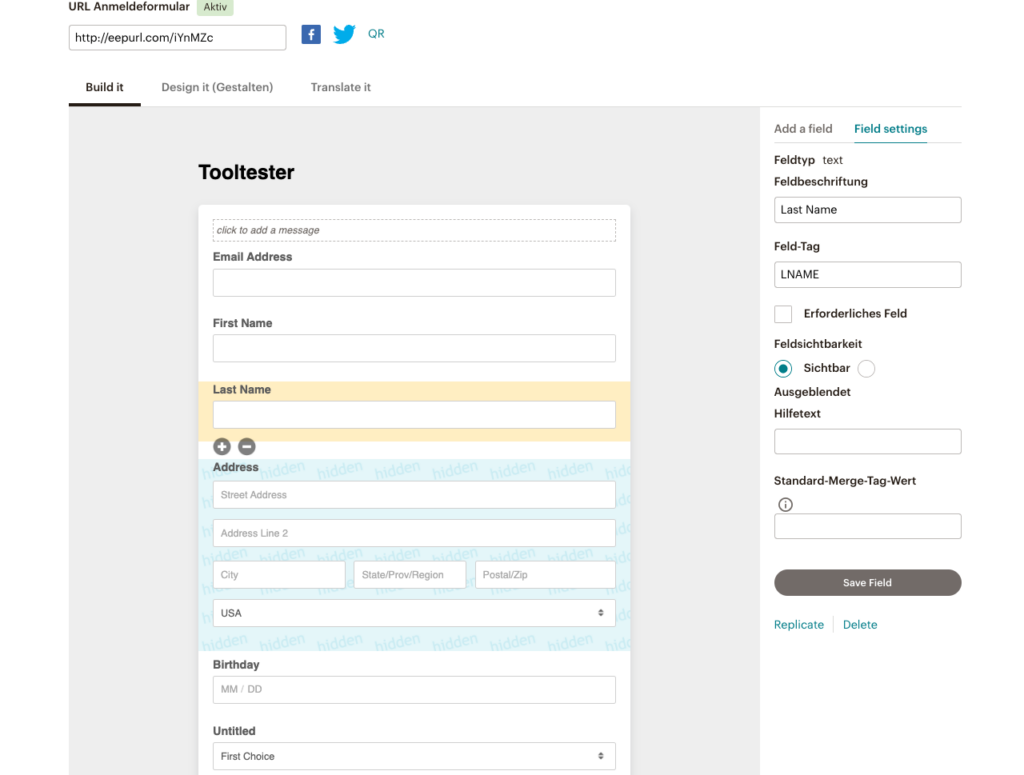Click the City field

[279, 575]
